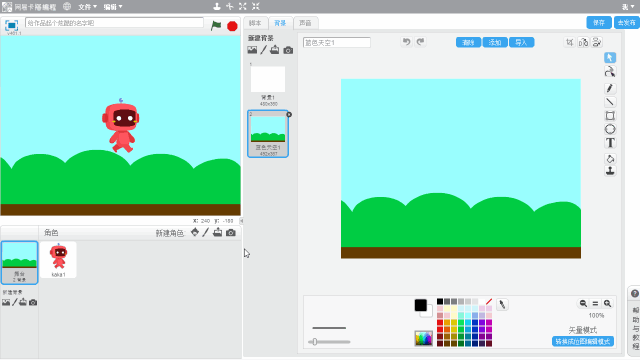Select the text tool
640x360 pixels.
pyautogui.click(x=610, y=143)
